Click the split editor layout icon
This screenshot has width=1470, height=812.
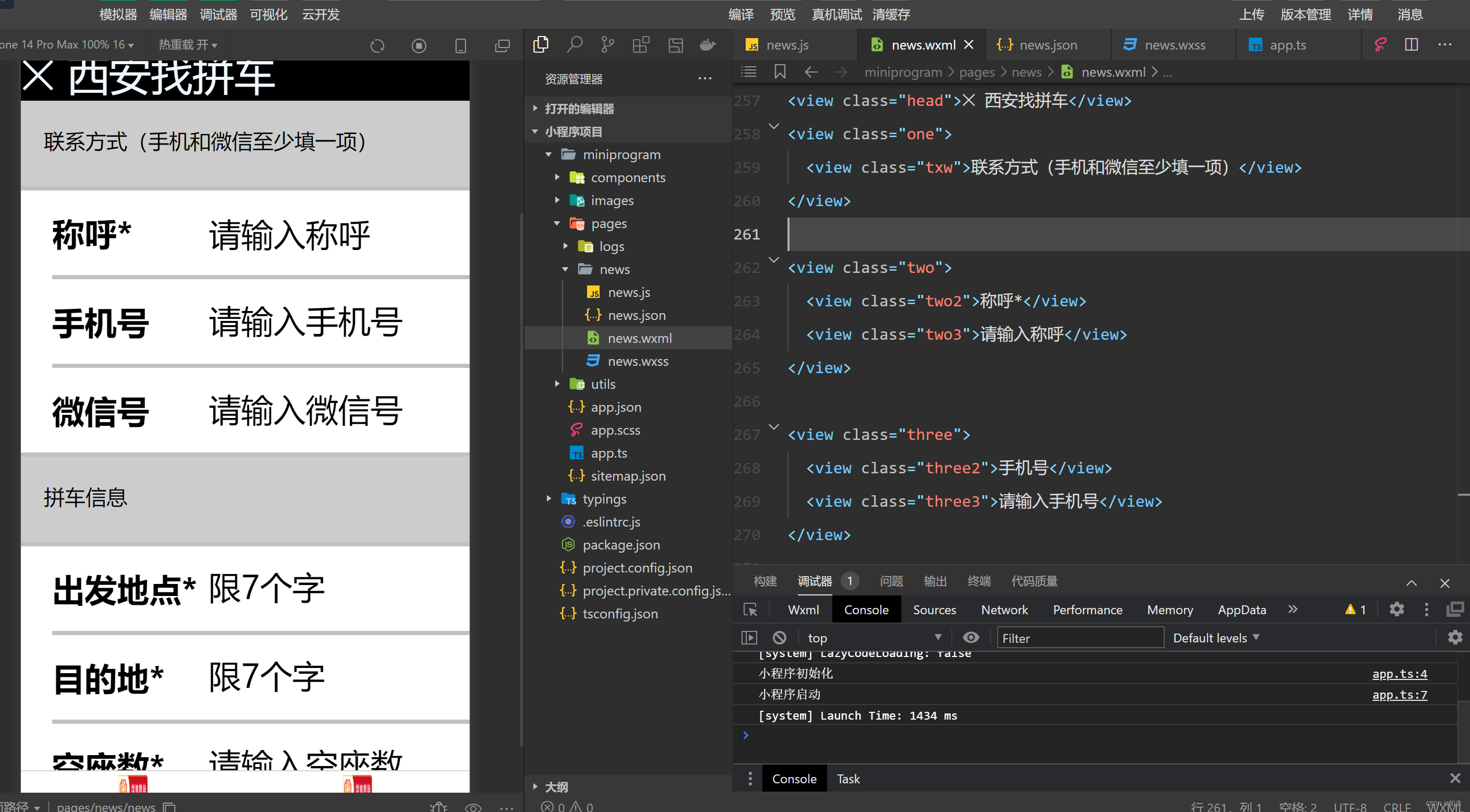point(1411,44)
